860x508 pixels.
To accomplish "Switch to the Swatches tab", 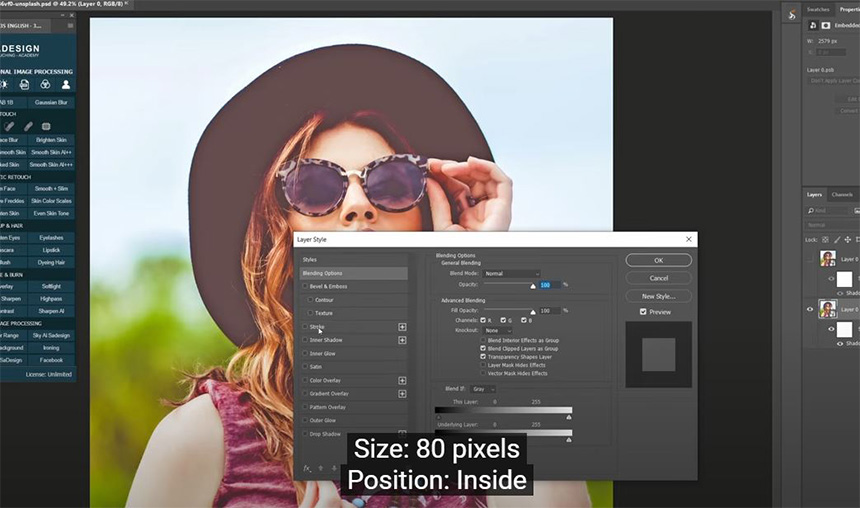I will (818, 9).
